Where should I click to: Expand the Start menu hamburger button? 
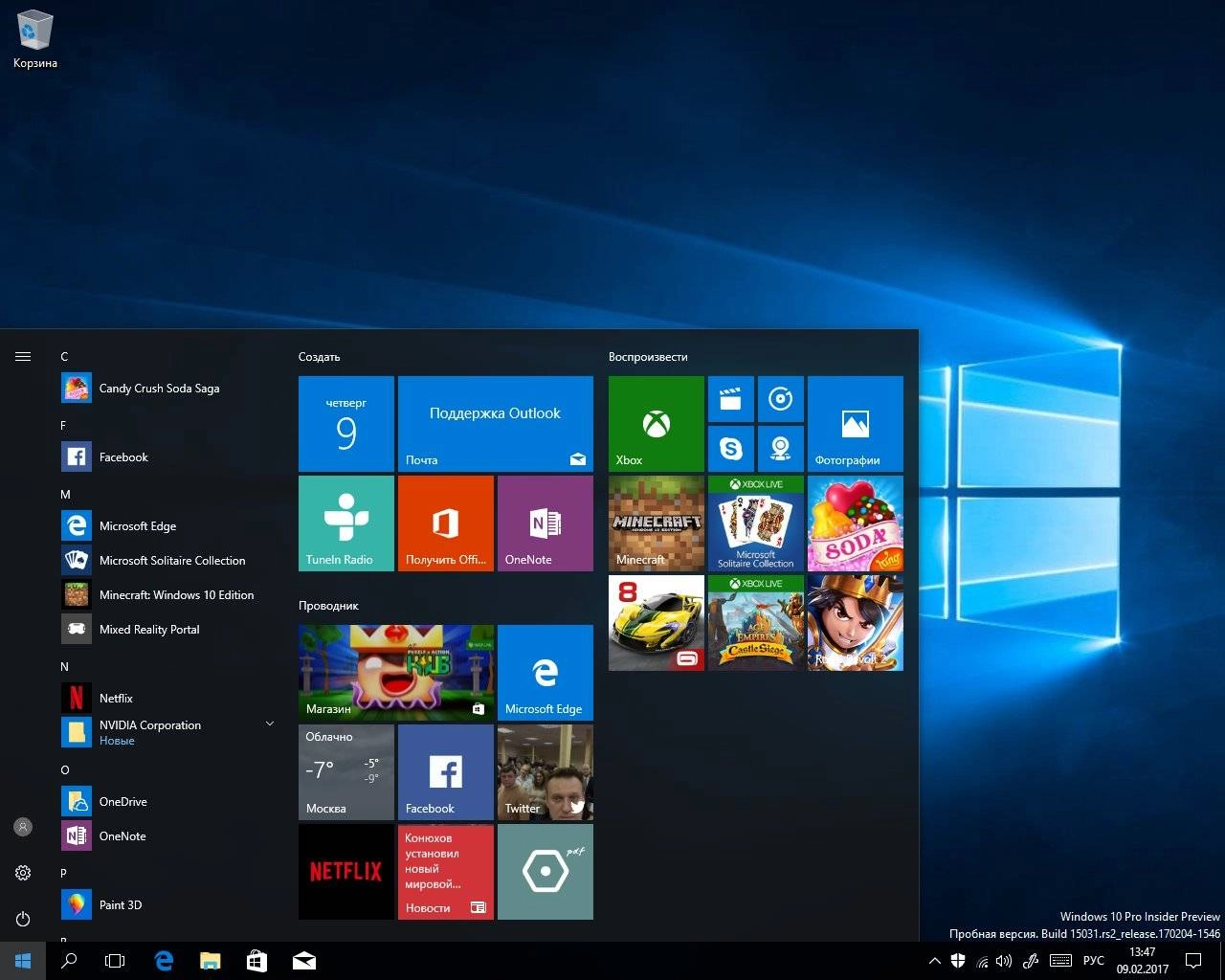(23, 356)
